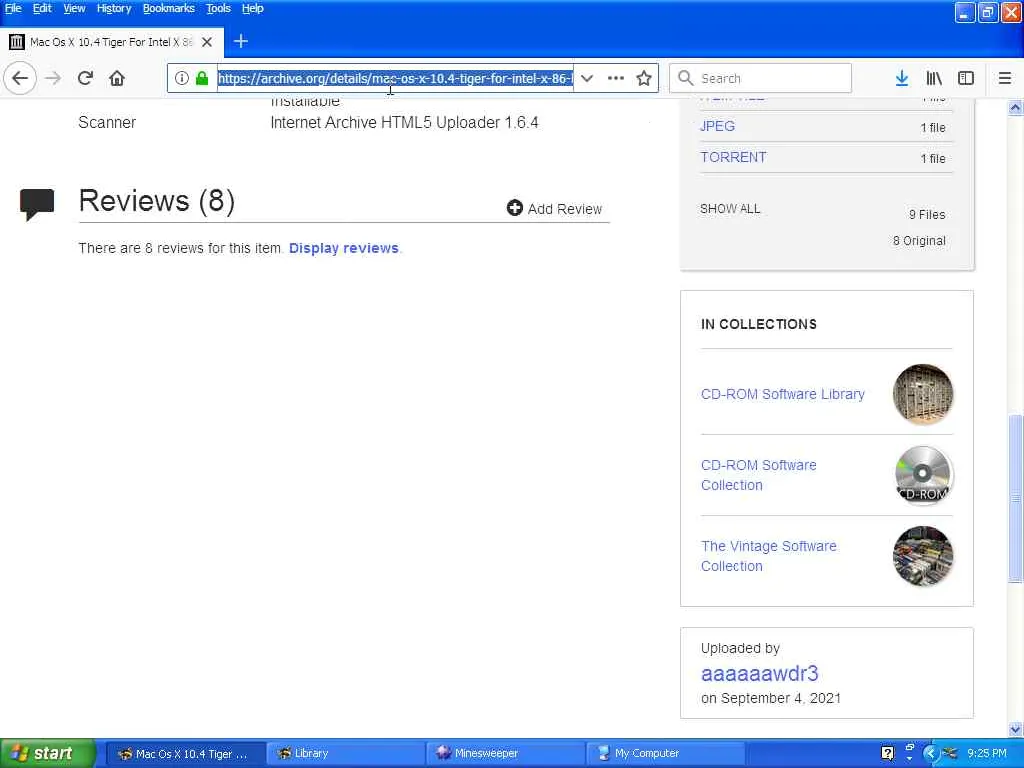The height and width of the screenshot is (768, 1024).
Task: Bookmark this page with the star
Action: tap(644, 78)
